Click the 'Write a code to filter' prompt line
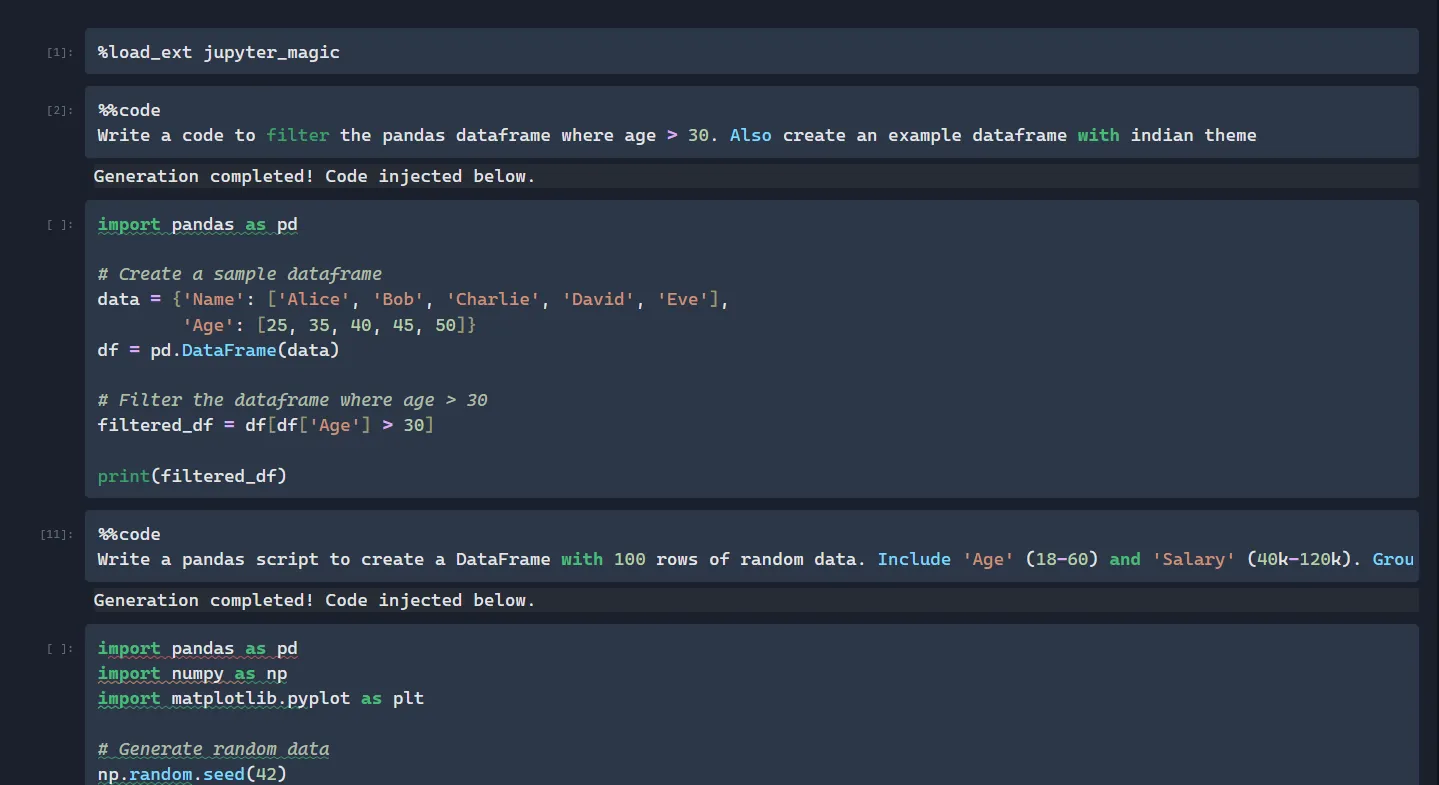1439x785 pixels. coord(677,135)
